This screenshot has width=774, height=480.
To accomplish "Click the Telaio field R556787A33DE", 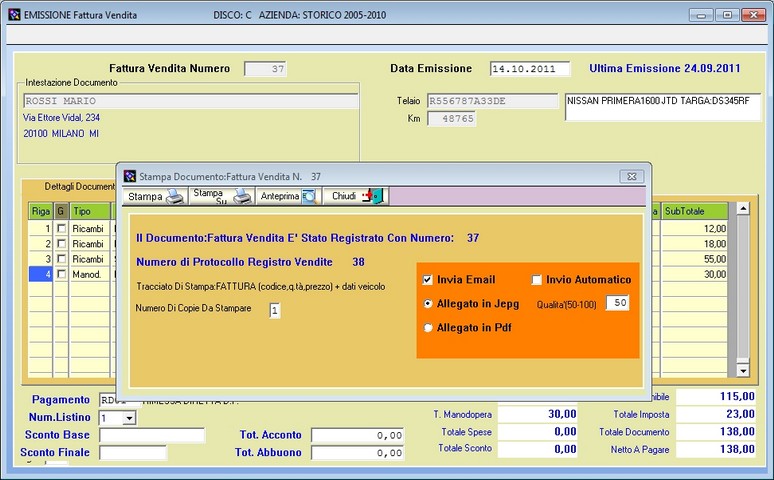I will 492,101.
